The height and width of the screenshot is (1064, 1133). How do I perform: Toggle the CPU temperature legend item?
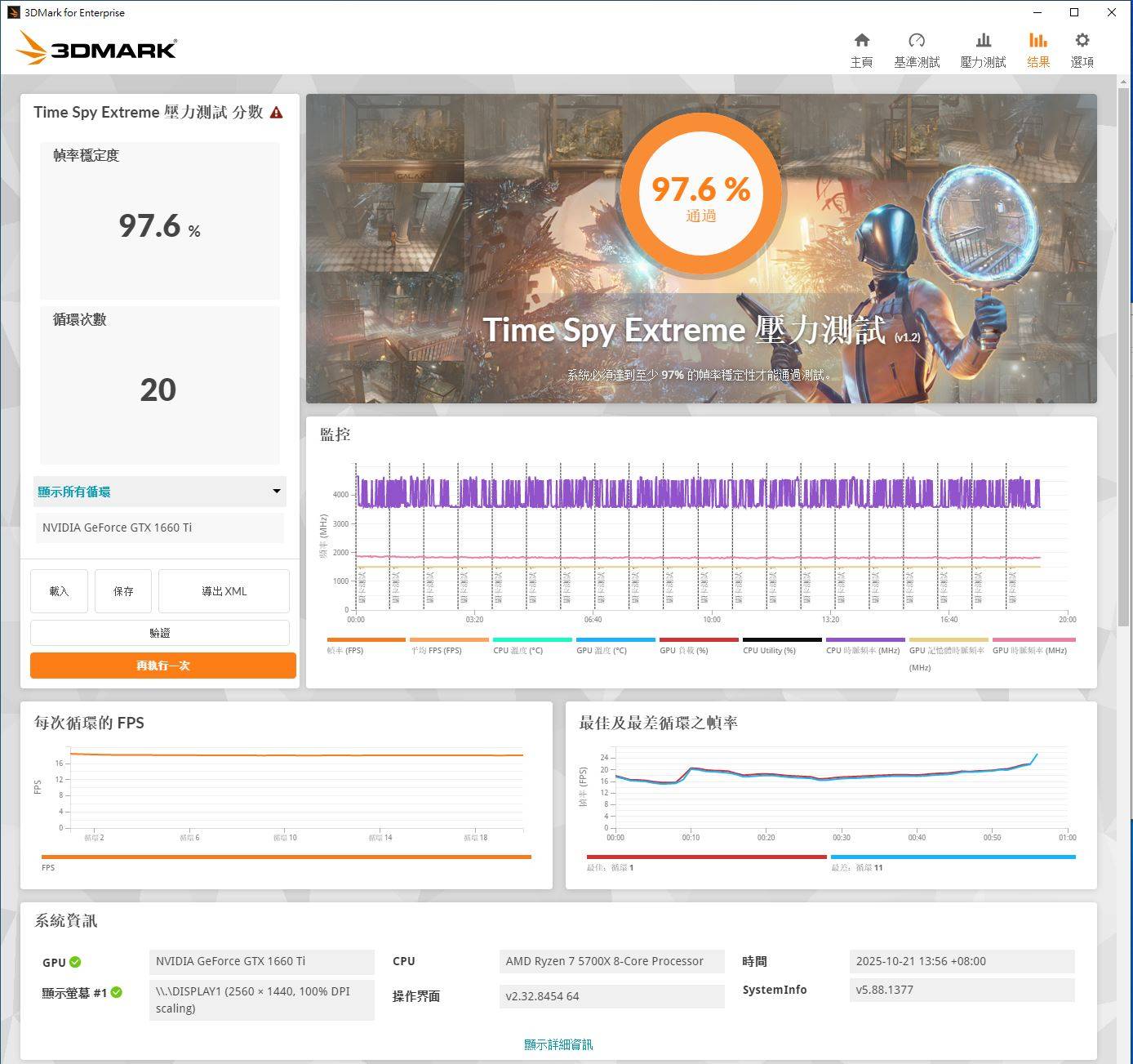pos(531,640)
